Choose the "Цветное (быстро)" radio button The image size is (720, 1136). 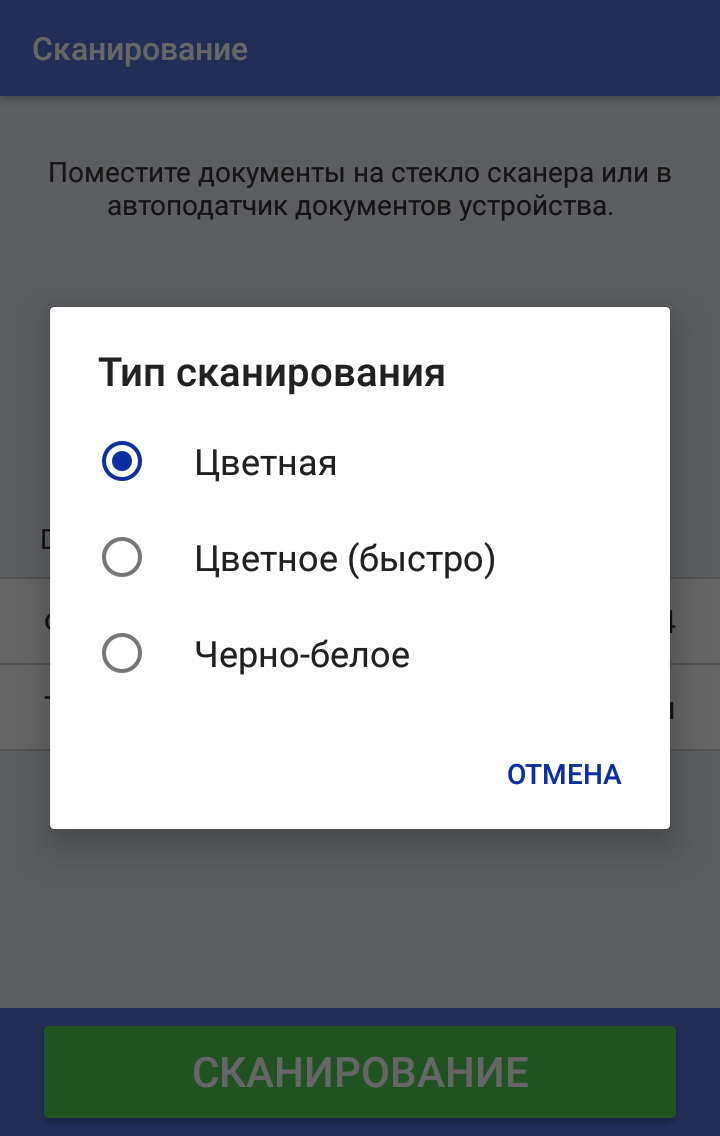pos(122,558)
